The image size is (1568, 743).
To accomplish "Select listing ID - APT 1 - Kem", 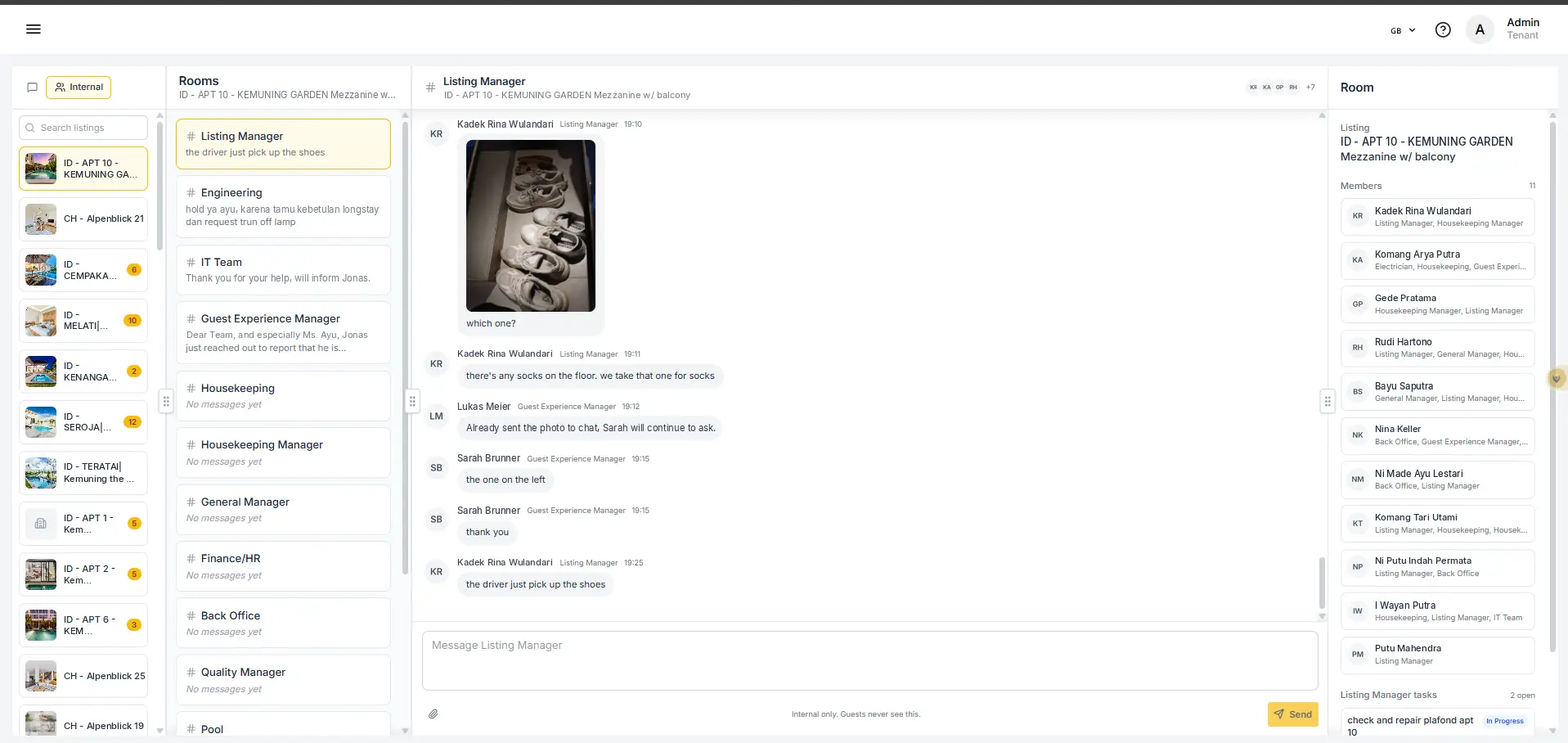I will (83, 524).
